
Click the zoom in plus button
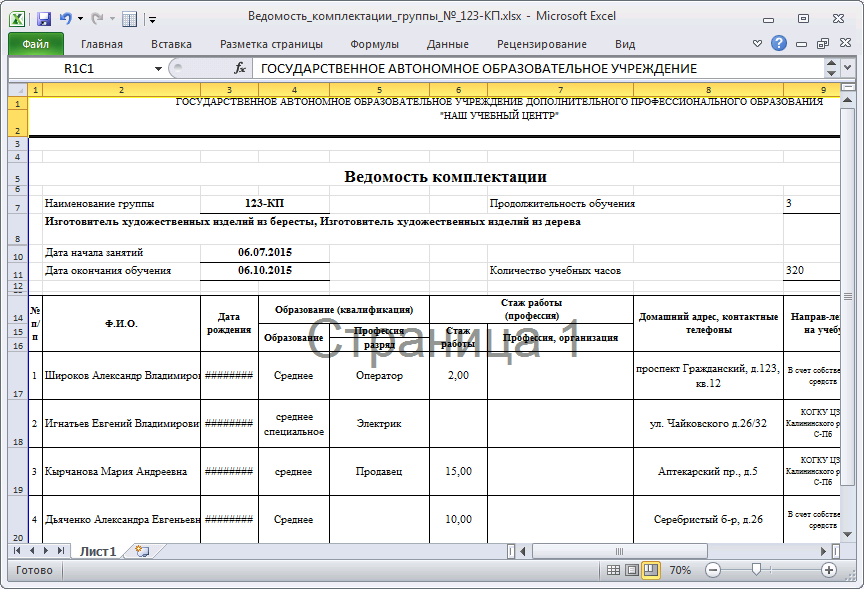click(829, 570)
